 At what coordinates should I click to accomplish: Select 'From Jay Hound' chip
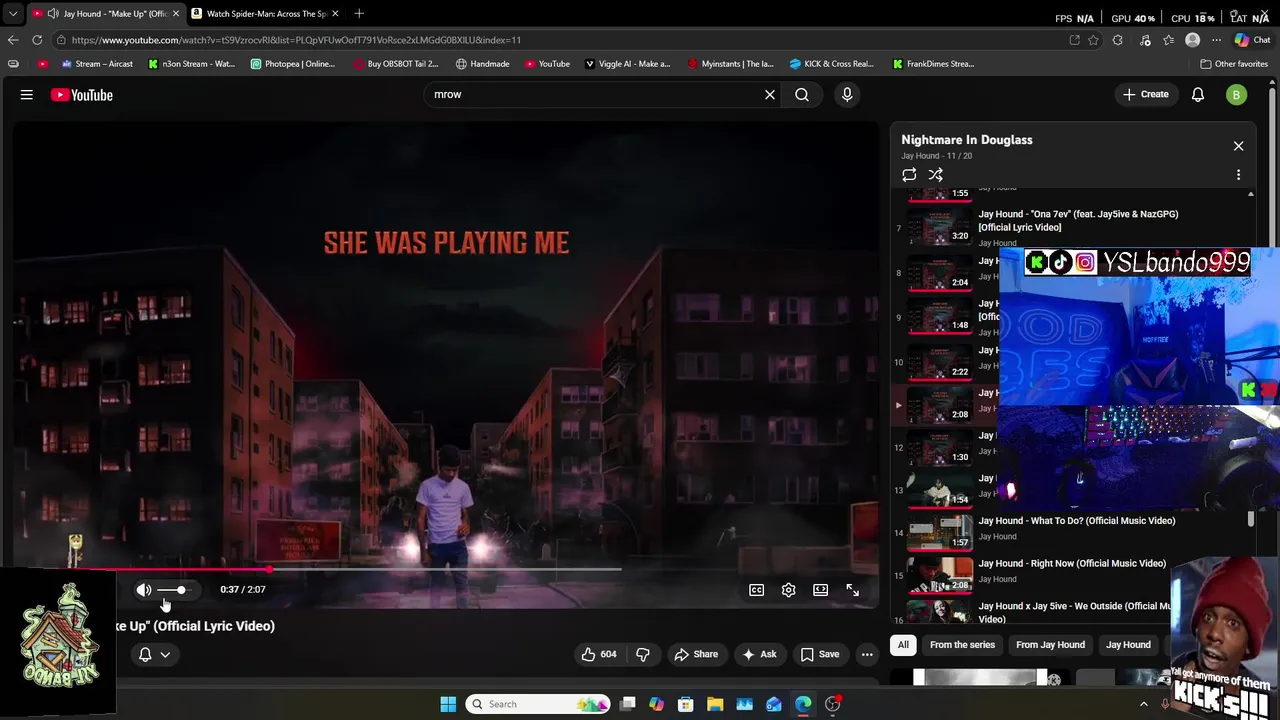tap(1050, 645)
